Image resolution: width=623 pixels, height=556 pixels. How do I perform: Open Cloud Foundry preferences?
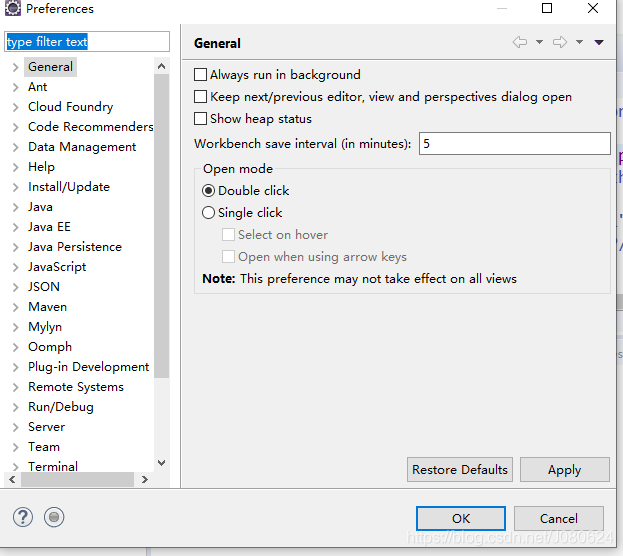70,107
